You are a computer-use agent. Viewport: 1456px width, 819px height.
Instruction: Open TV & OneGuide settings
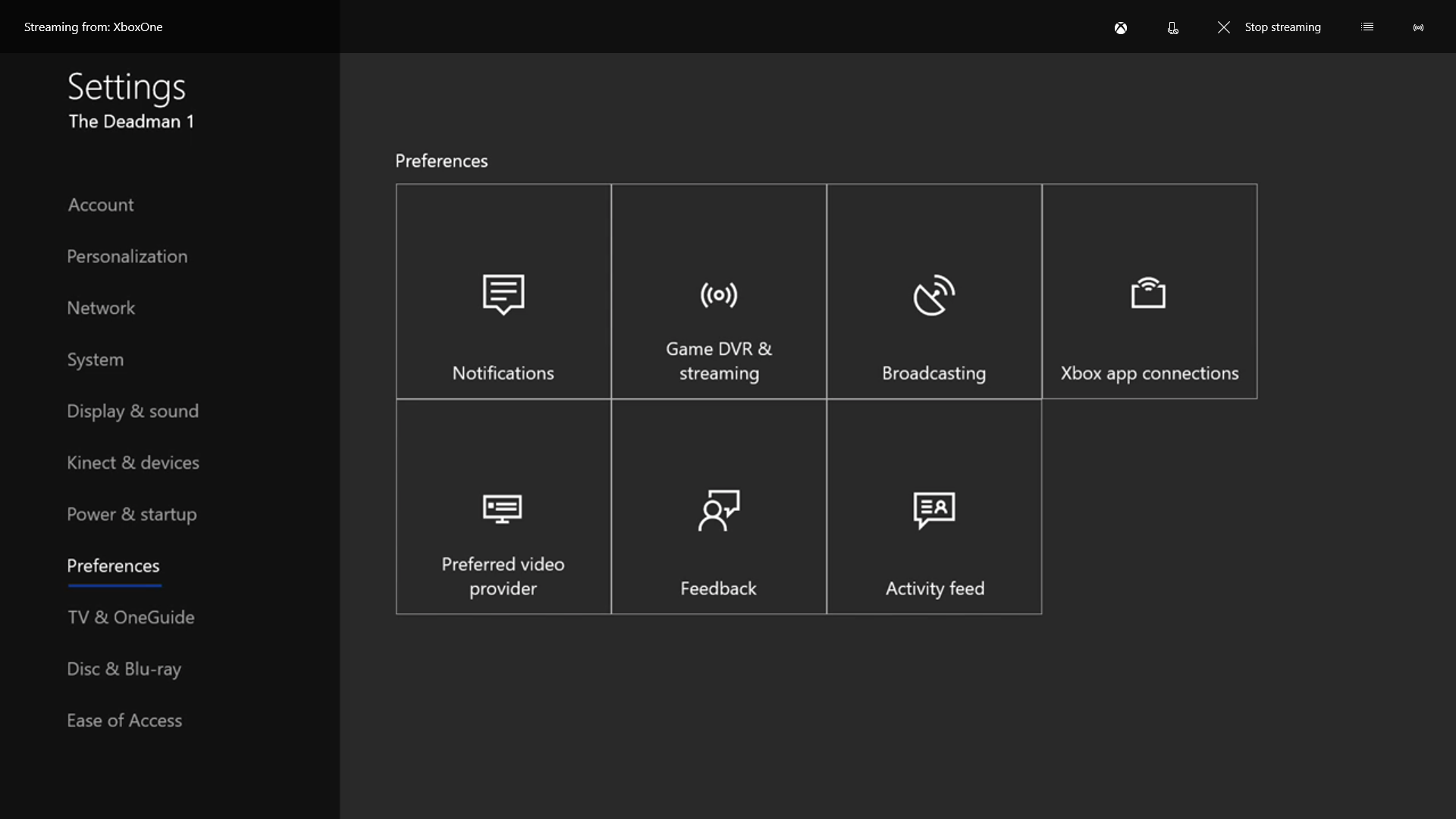click(x=131, y=617)
